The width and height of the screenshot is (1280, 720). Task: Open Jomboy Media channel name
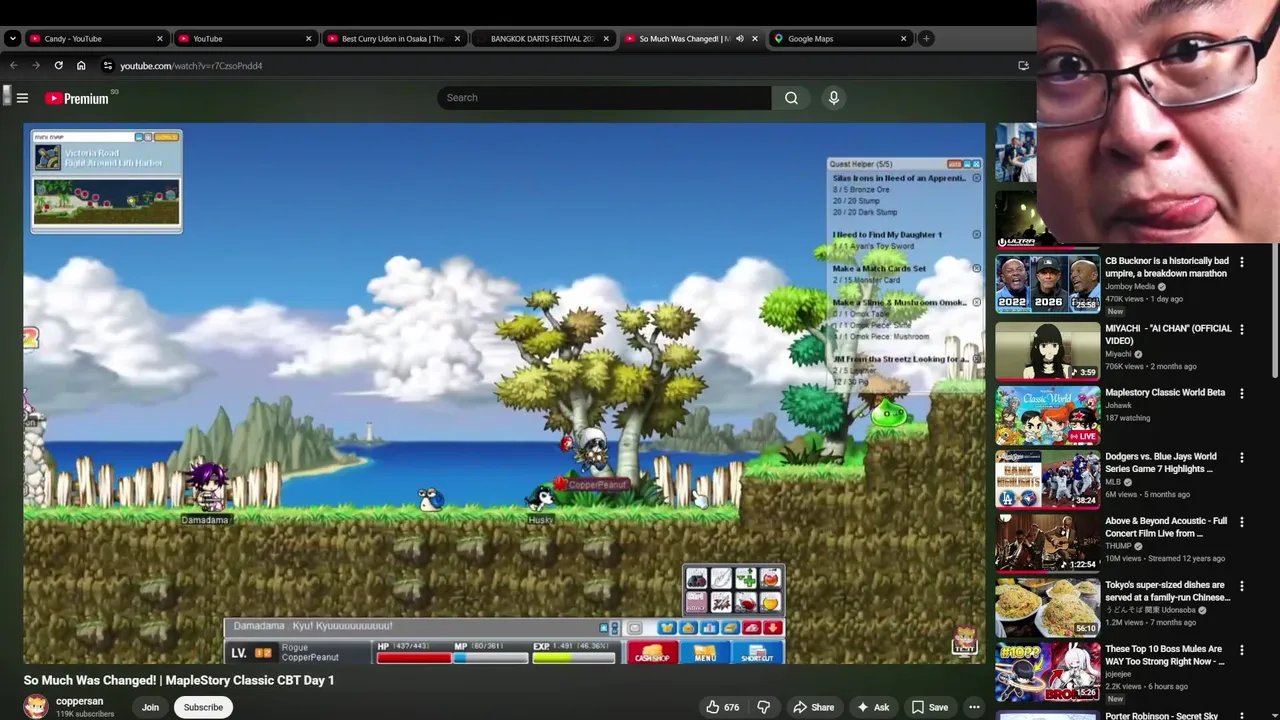click(x=1130, y=286)
